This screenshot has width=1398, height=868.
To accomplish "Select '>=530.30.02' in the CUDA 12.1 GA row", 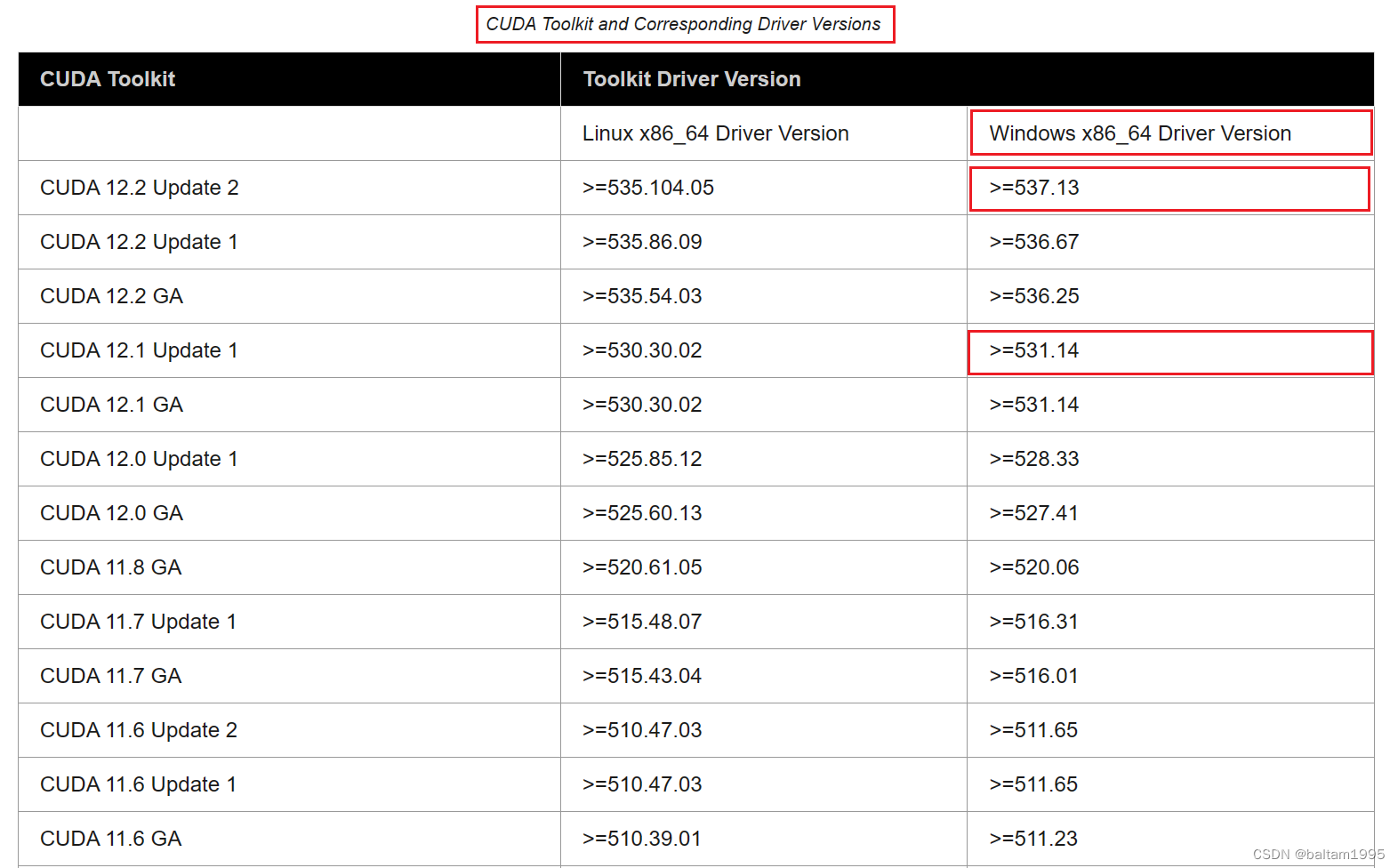I will [642, 405].
